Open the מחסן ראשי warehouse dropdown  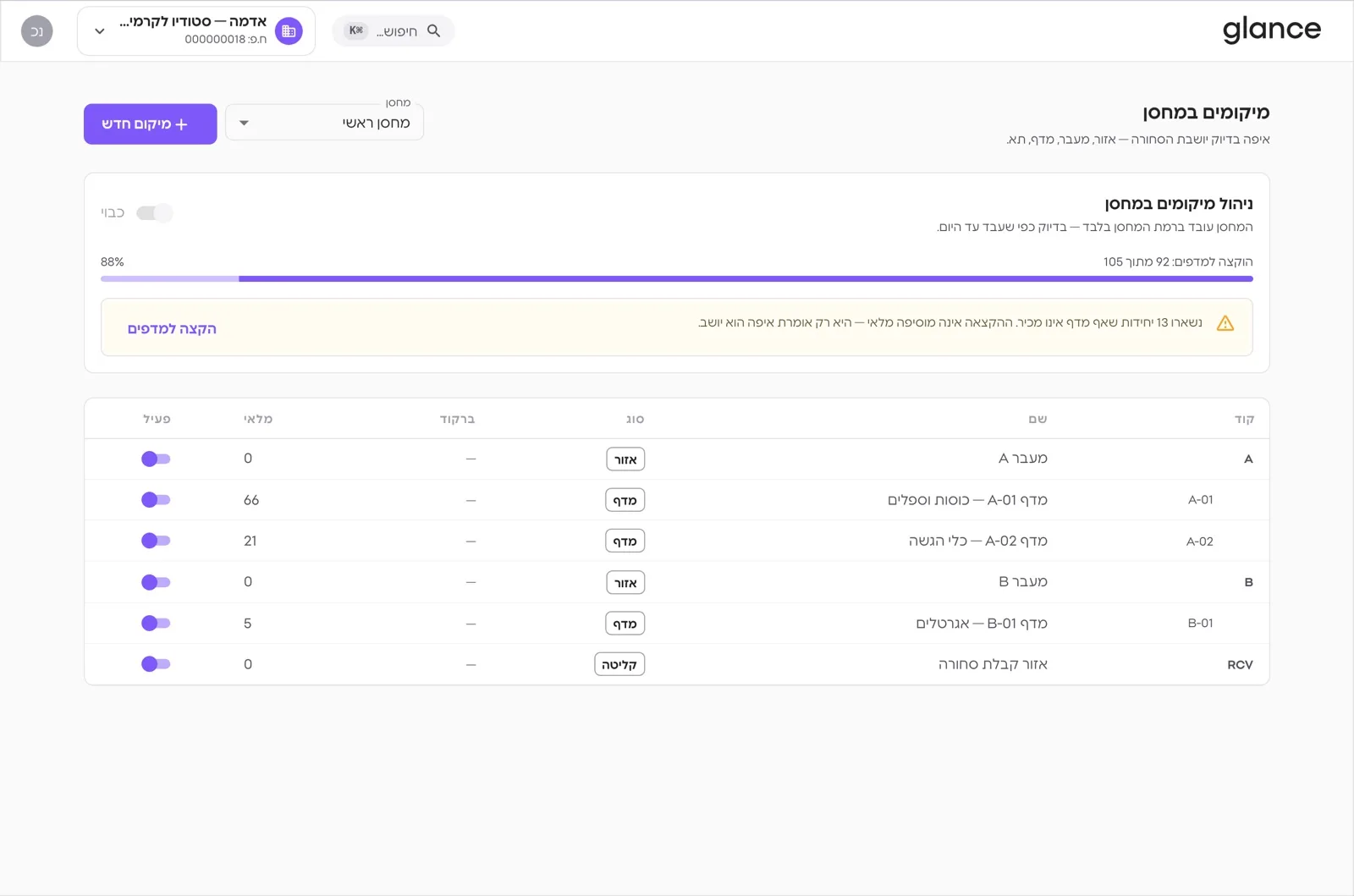click(324, 123)
